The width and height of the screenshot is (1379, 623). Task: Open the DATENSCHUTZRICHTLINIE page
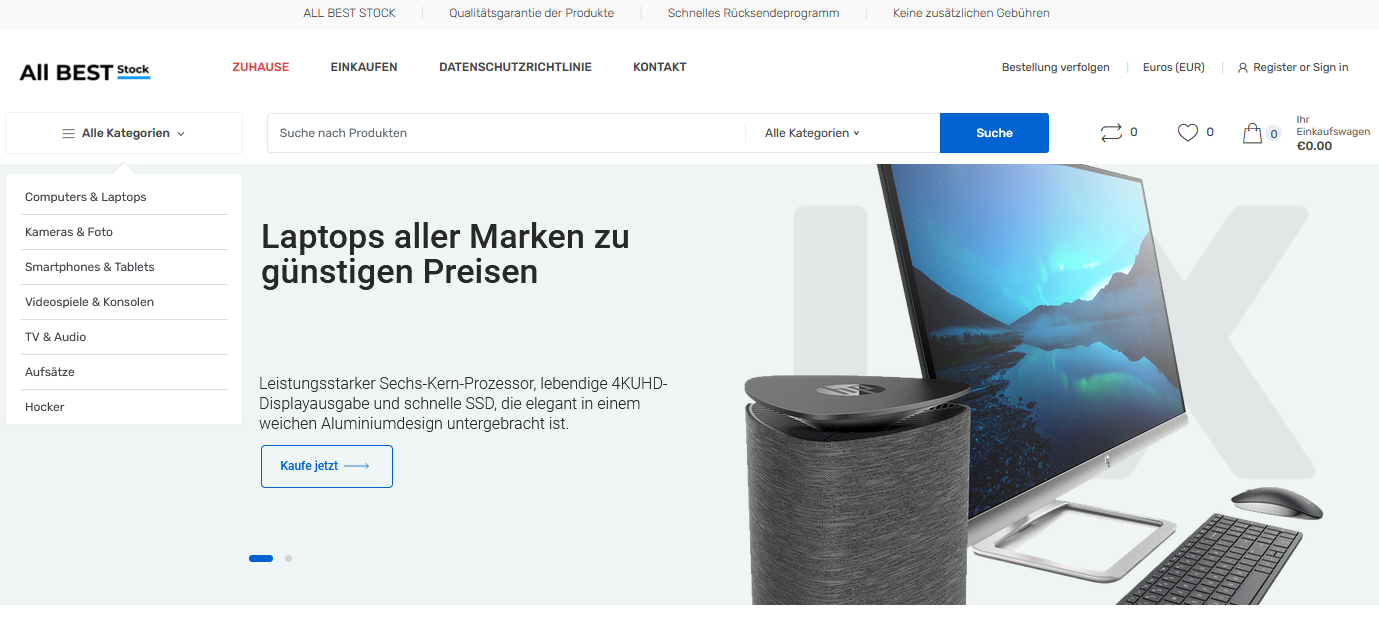tap(515, 67)
